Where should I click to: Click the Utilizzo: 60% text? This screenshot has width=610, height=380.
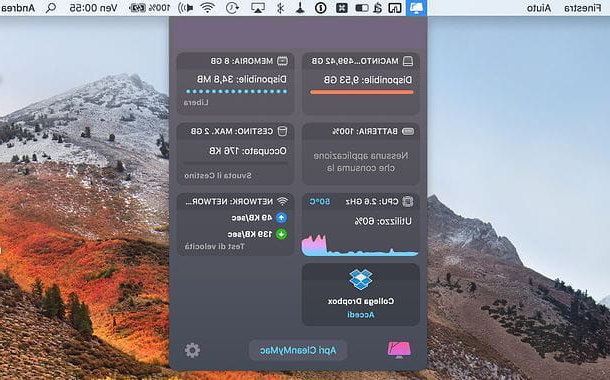coord(383,221)
